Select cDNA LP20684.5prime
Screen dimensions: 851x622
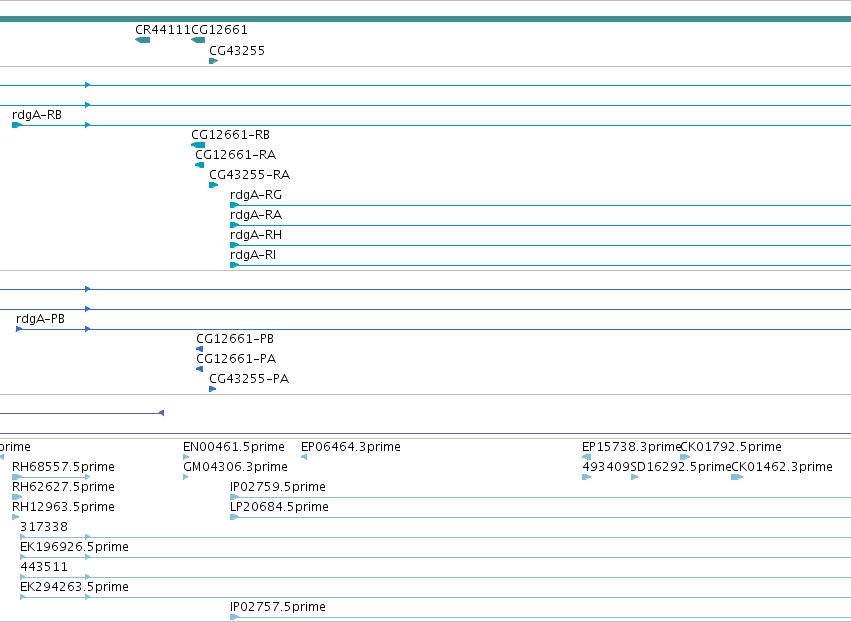point(280,507)
